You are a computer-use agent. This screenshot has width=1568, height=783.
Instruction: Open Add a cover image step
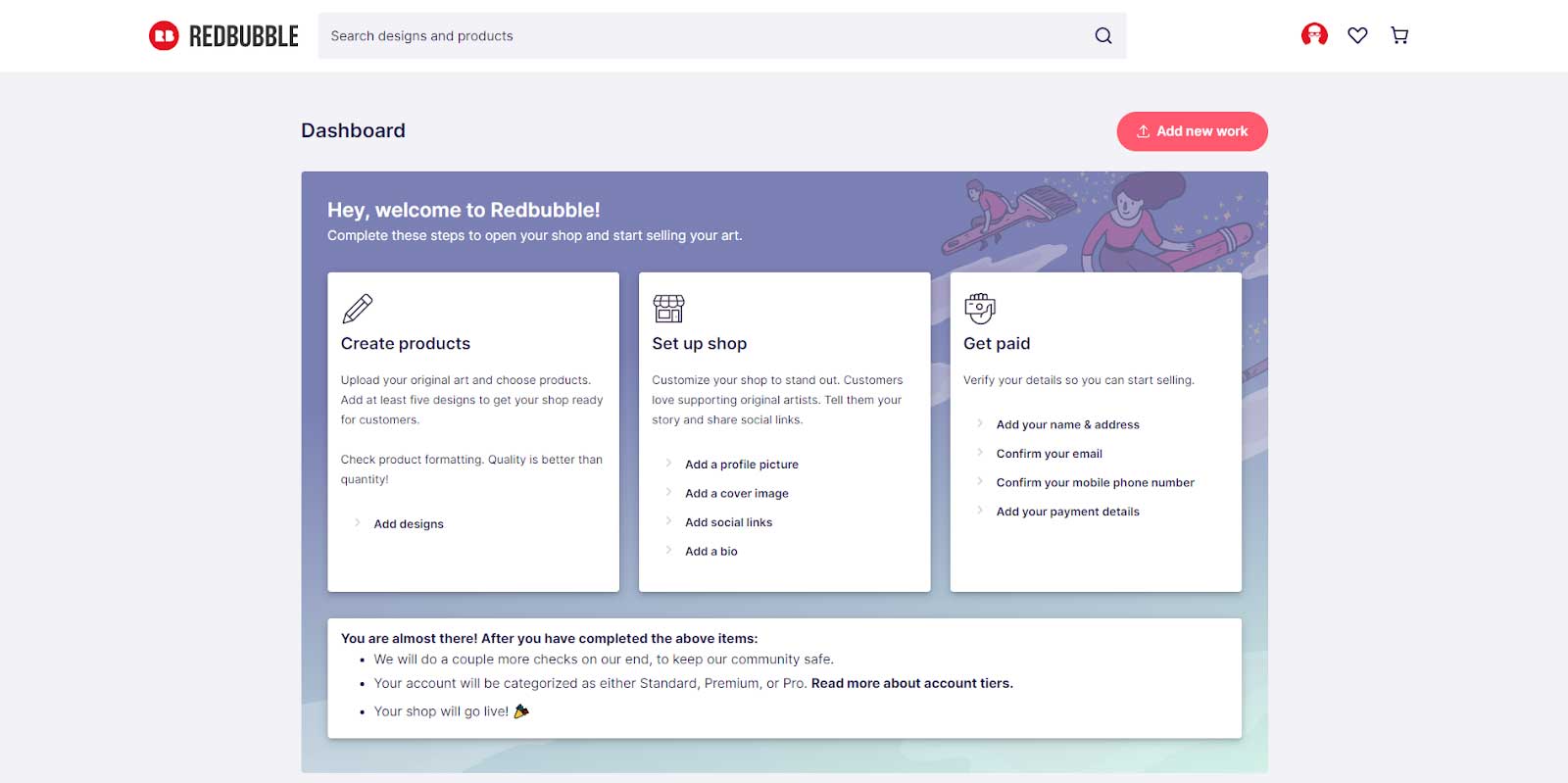pyautogui.click(x=736, y=494)
